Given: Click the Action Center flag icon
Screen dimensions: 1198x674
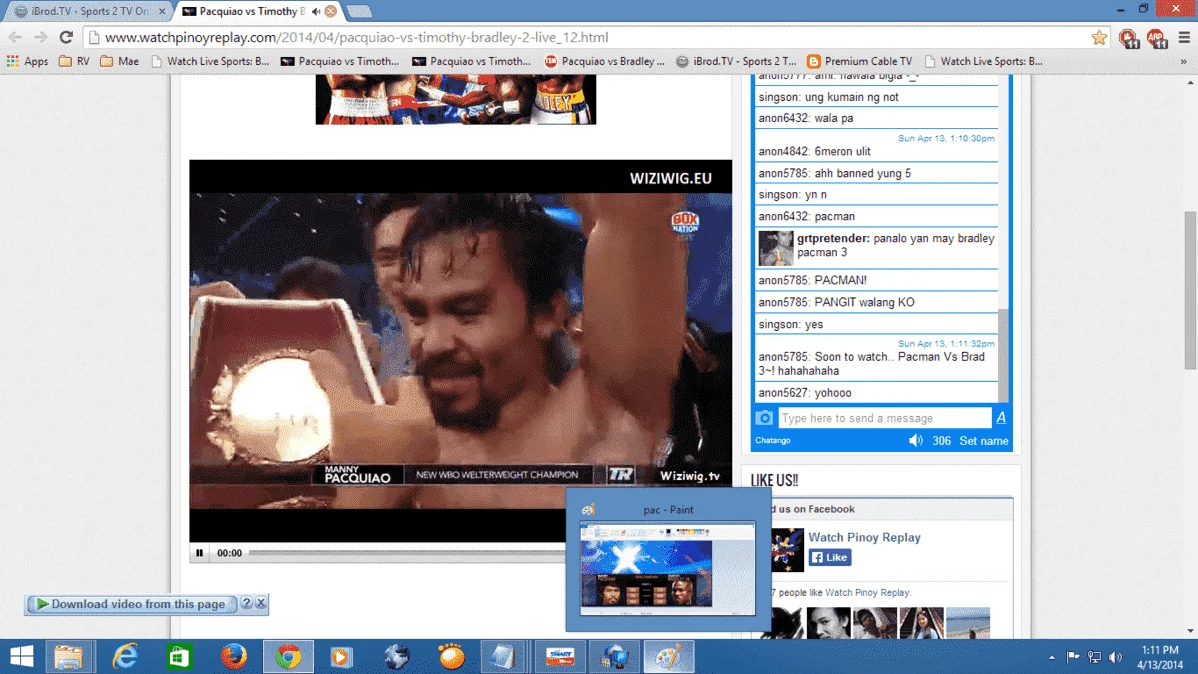Looking at the screenshot, I should (x=1073, y=657).
